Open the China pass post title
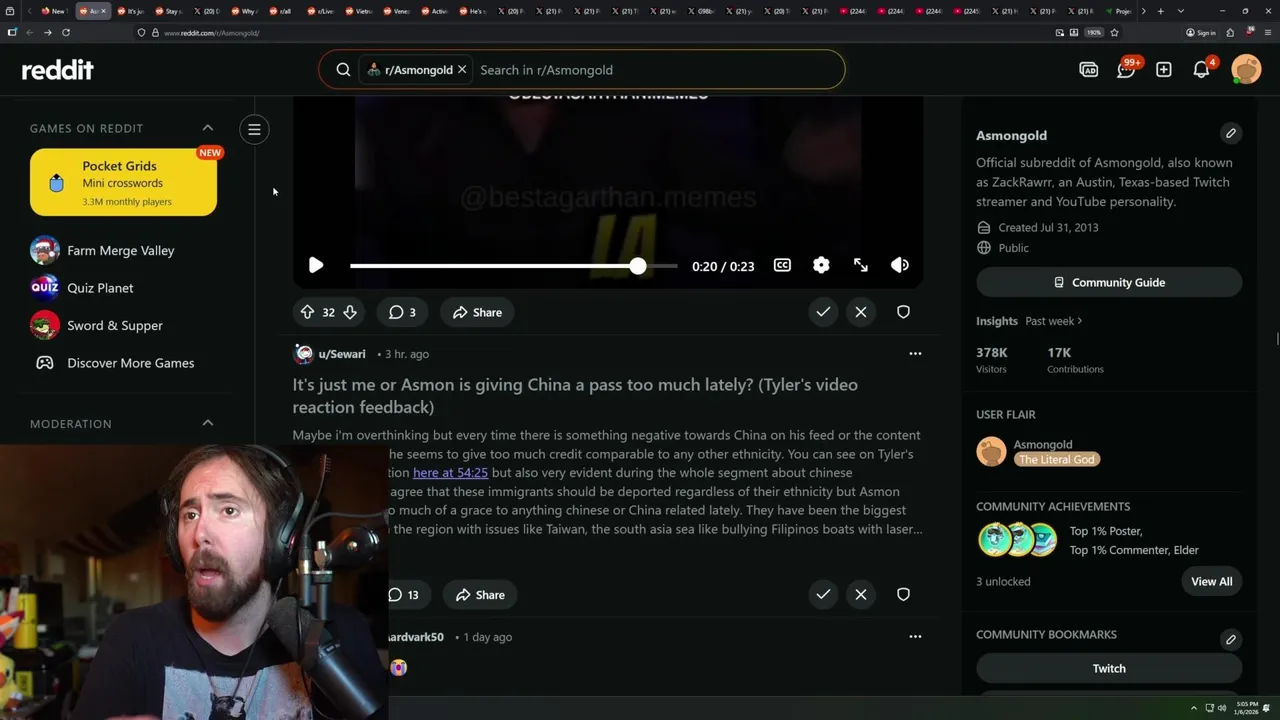This screenshot has width=1280, height=720. coord(575,396)
